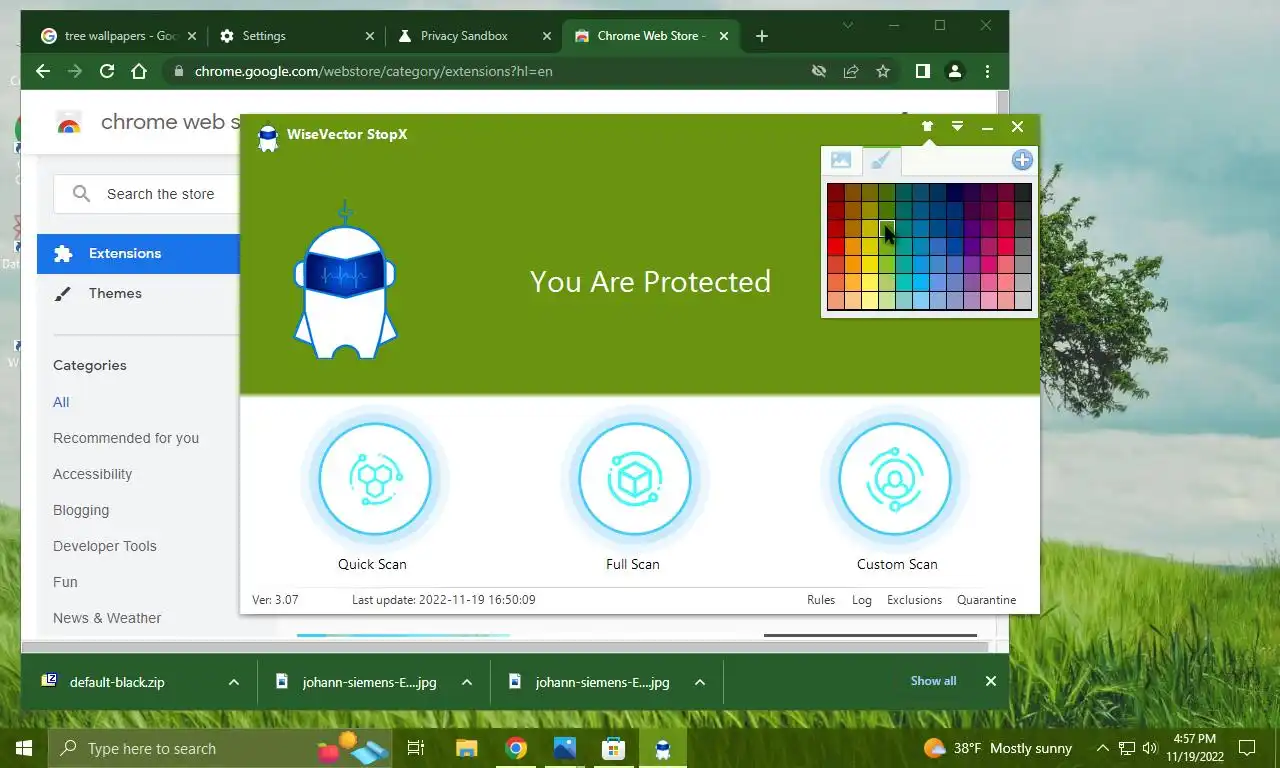Switch to the Settings Chrome tab

[296, 36]
